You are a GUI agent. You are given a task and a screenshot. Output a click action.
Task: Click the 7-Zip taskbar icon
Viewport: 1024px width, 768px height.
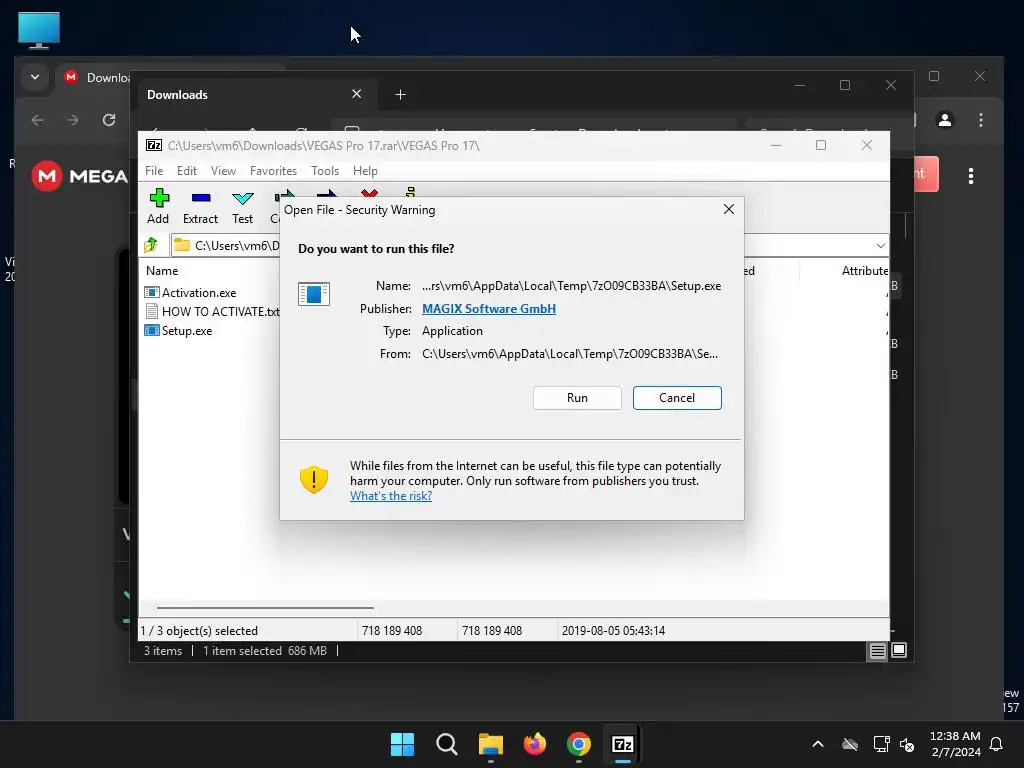tap(623, 744)
